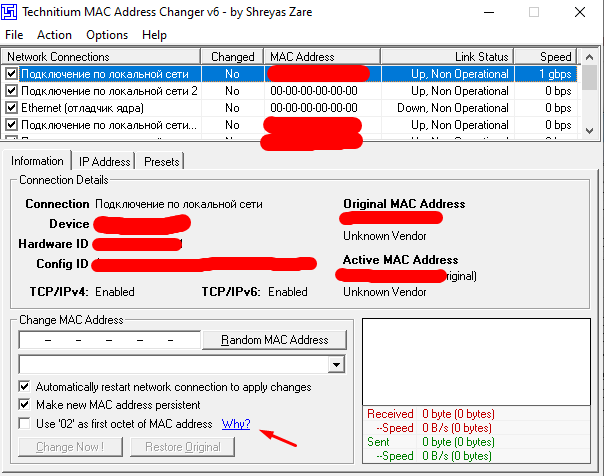
Task: Switch to the IP Address tab
Action: click(x=104, y=162)
